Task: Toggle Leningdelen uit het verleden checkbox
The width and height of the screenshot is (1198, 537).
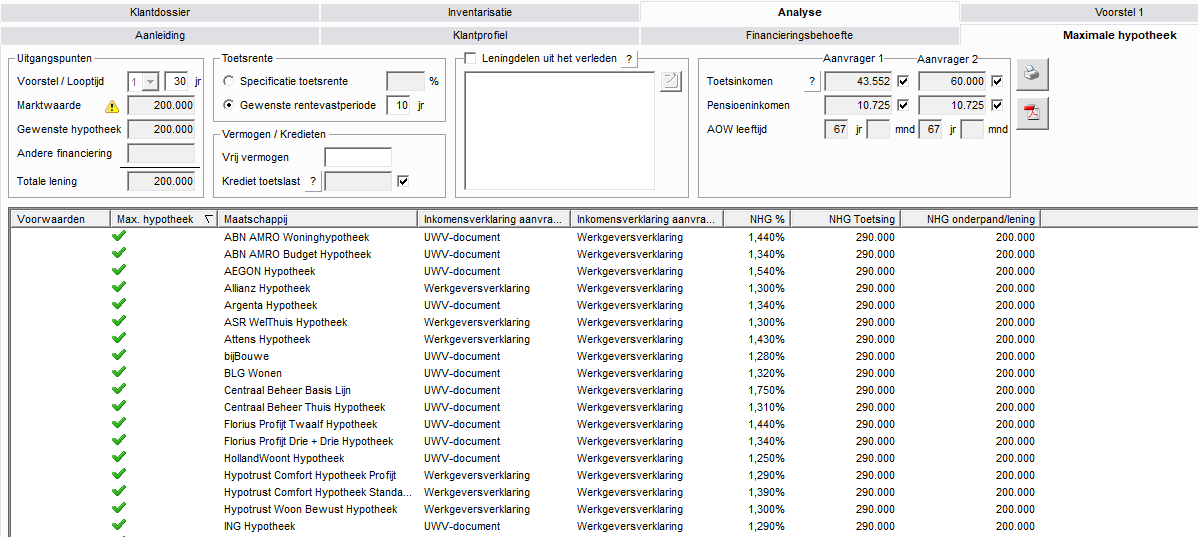Action: click(x=470, y=58)
